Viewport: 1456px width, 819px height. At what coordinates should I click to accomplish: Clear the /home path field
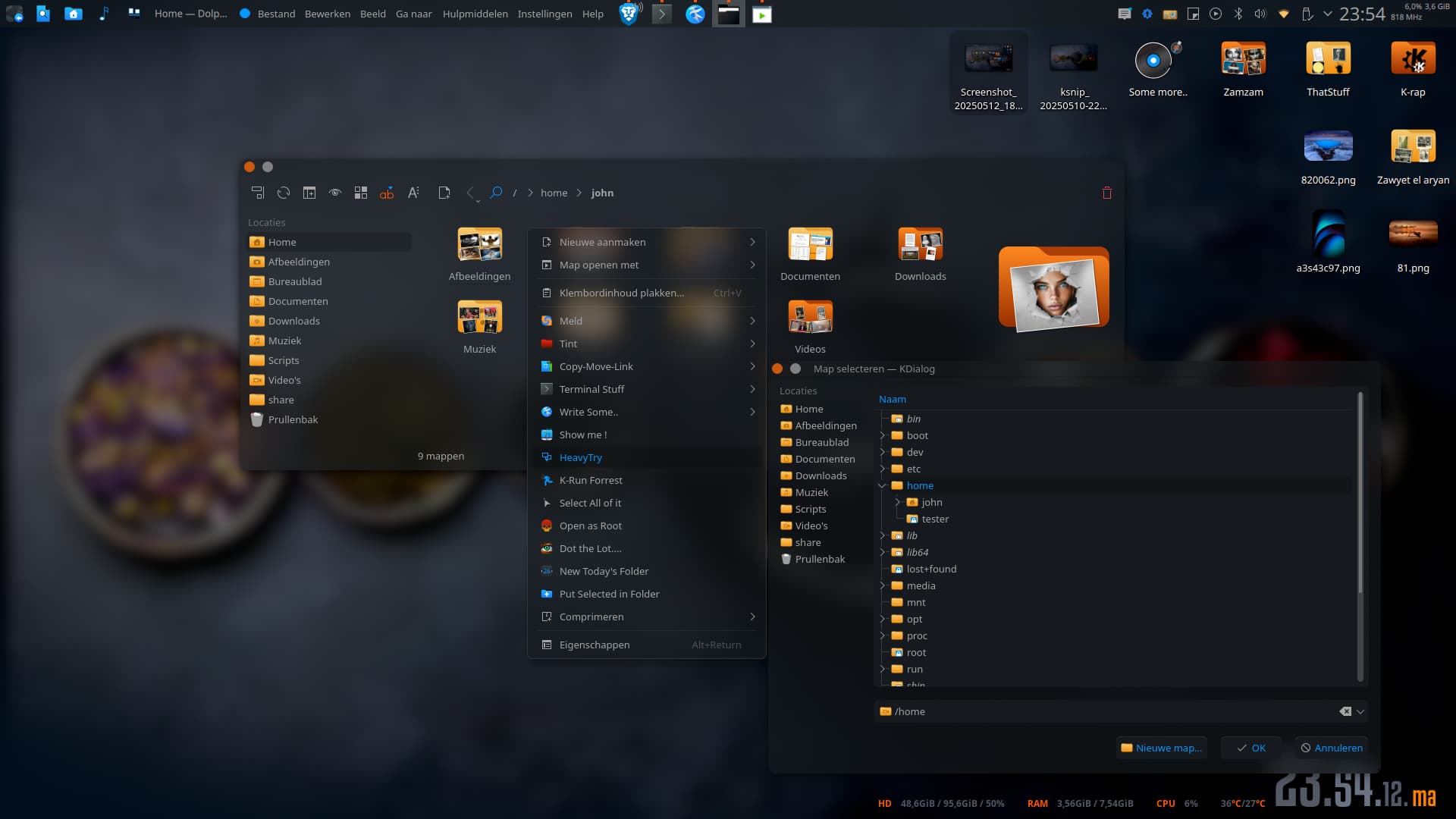point(1345,711)
